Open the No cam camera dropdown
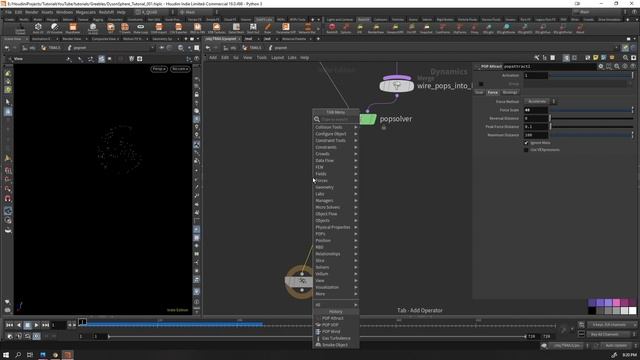Viewport: 640px width, 360px height. tap(180, 69)
